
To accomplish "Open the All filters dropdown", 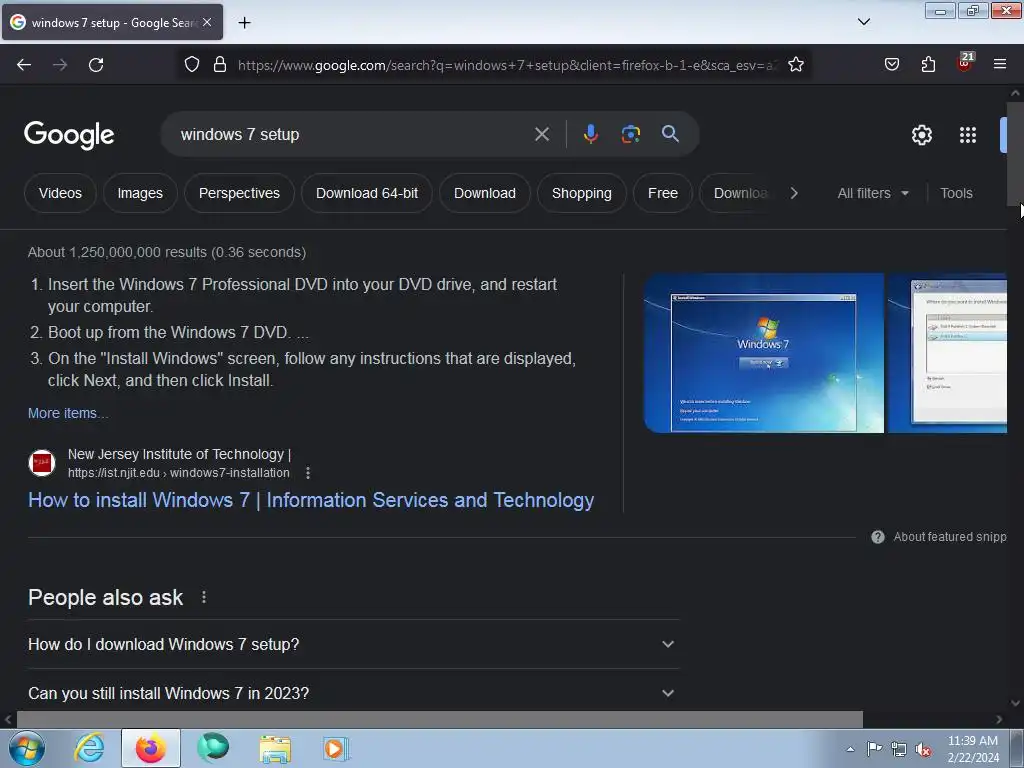I will (873, 193).
